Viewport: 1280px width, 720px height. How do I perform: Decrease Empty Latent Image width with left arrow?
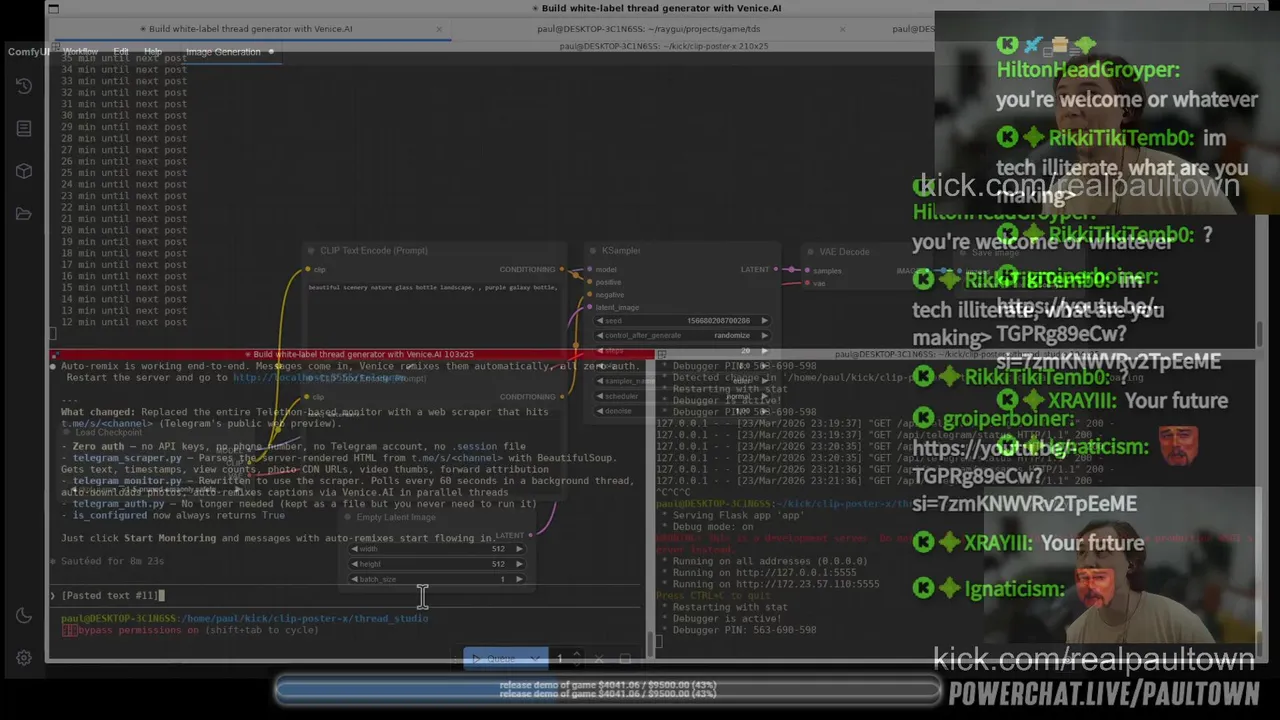[x=353, y=549]
